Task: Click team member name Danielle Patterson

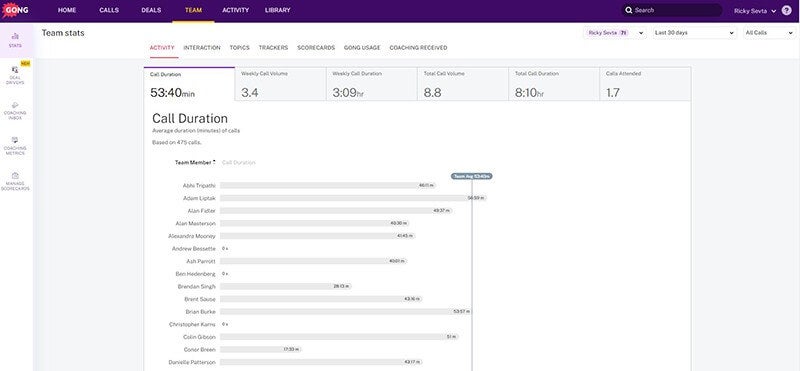Action: point(192,362)
